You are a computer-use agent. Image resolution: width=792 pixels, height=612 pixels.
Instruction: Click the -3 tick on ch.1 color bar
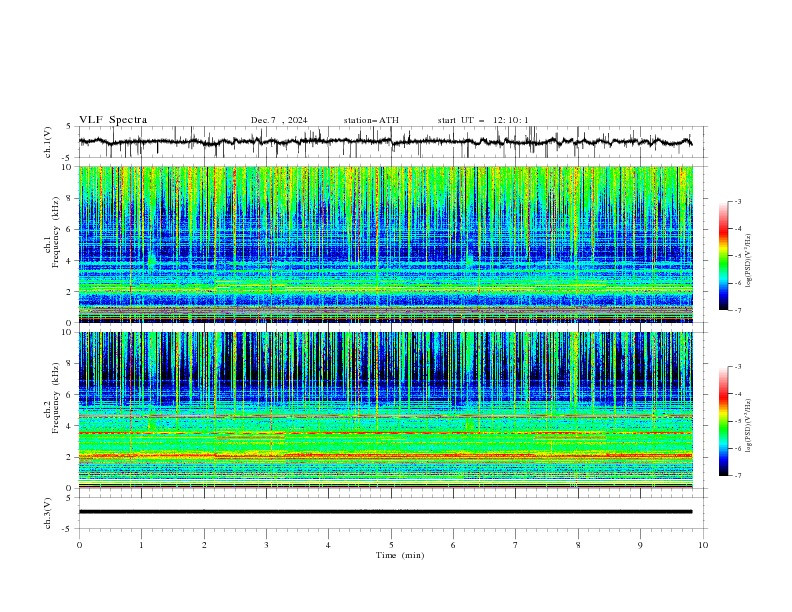pyautogui.click(x=737, y=201)
